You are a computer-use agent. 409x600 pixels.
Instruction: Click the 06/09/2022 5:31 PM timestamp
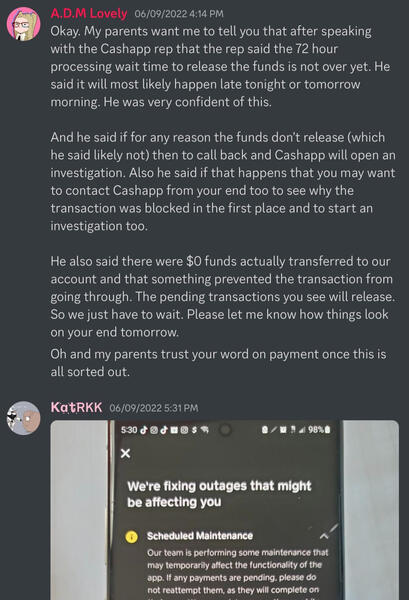coord(154,408)
